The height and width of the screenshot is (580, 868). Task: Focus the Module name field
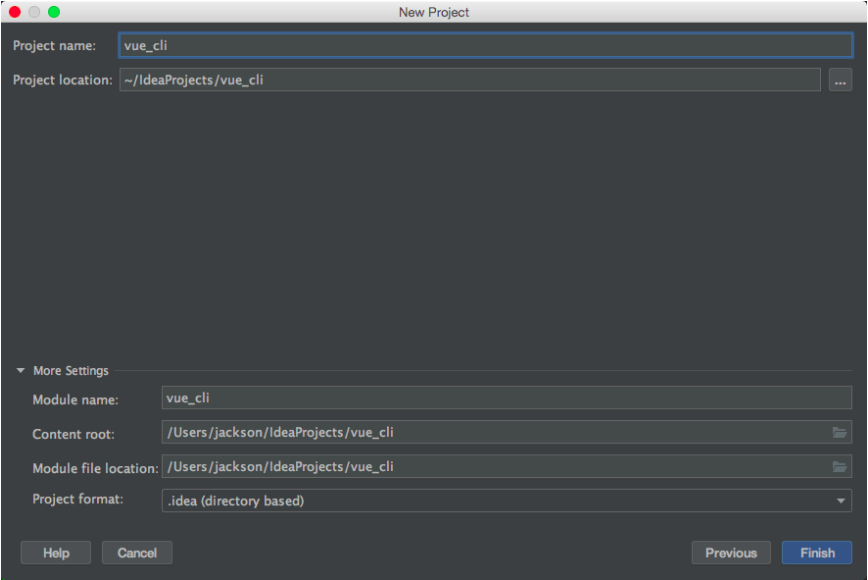507,398
